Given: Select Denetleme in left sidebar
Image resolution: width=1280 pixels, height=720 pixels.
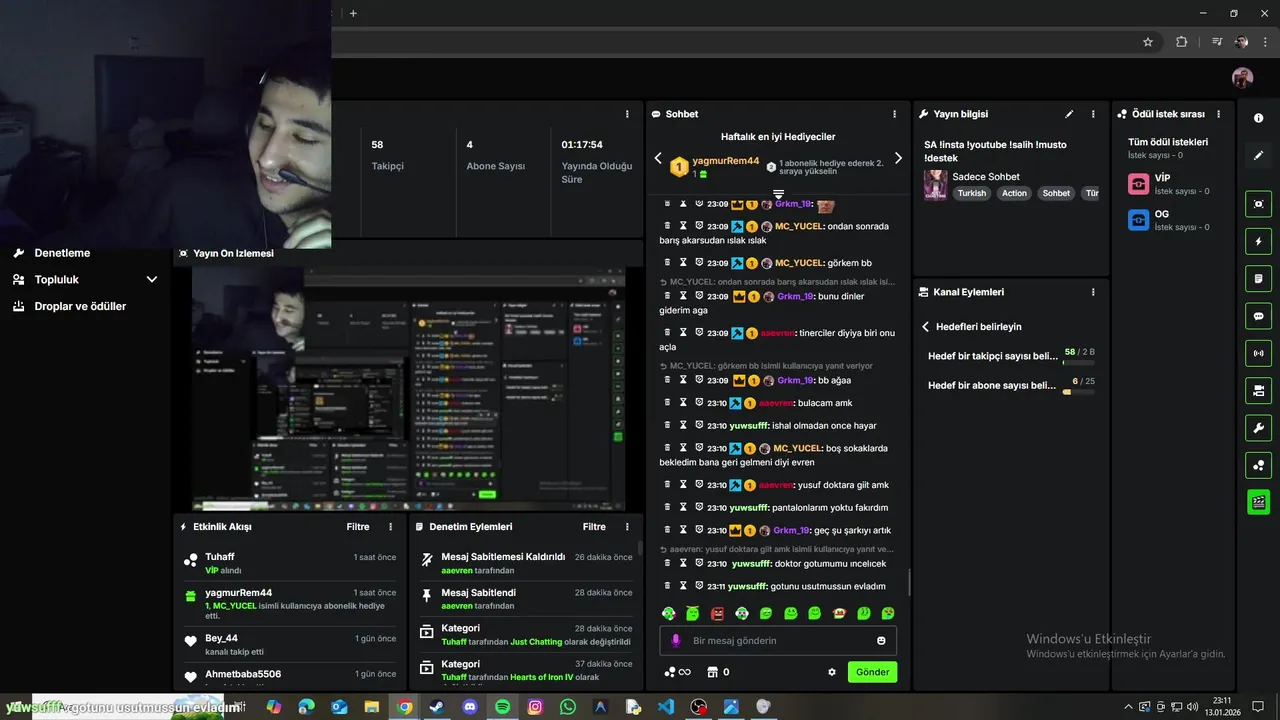Looking at the screenshot, I should [x=62, y=253].
